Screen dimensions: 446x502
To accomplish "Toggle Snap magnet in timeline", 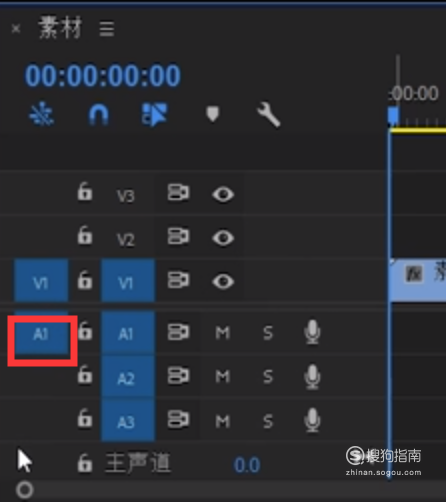I will (x=98, y=114).
